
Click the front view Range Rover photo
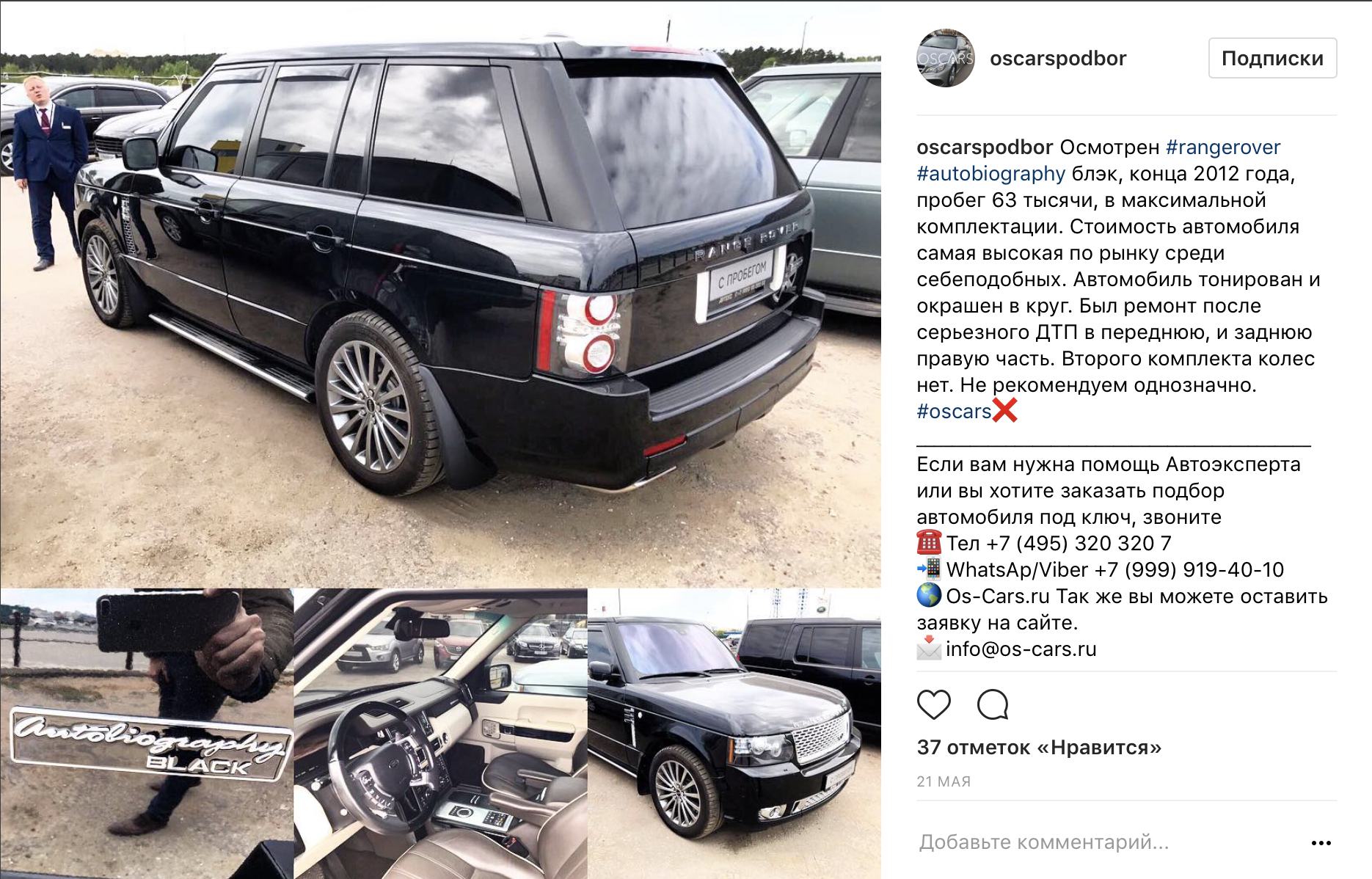coord(734,734)
